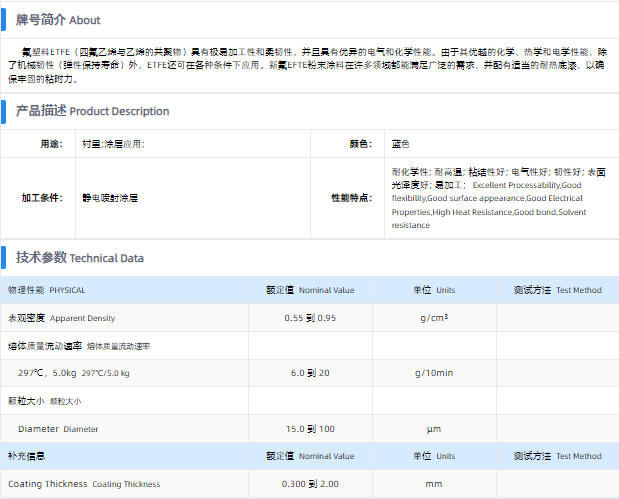Viewport: 619px width, 499px height.
Task: Click the 0.55 到 0.95 density value
Action: [x=309, y=318]
